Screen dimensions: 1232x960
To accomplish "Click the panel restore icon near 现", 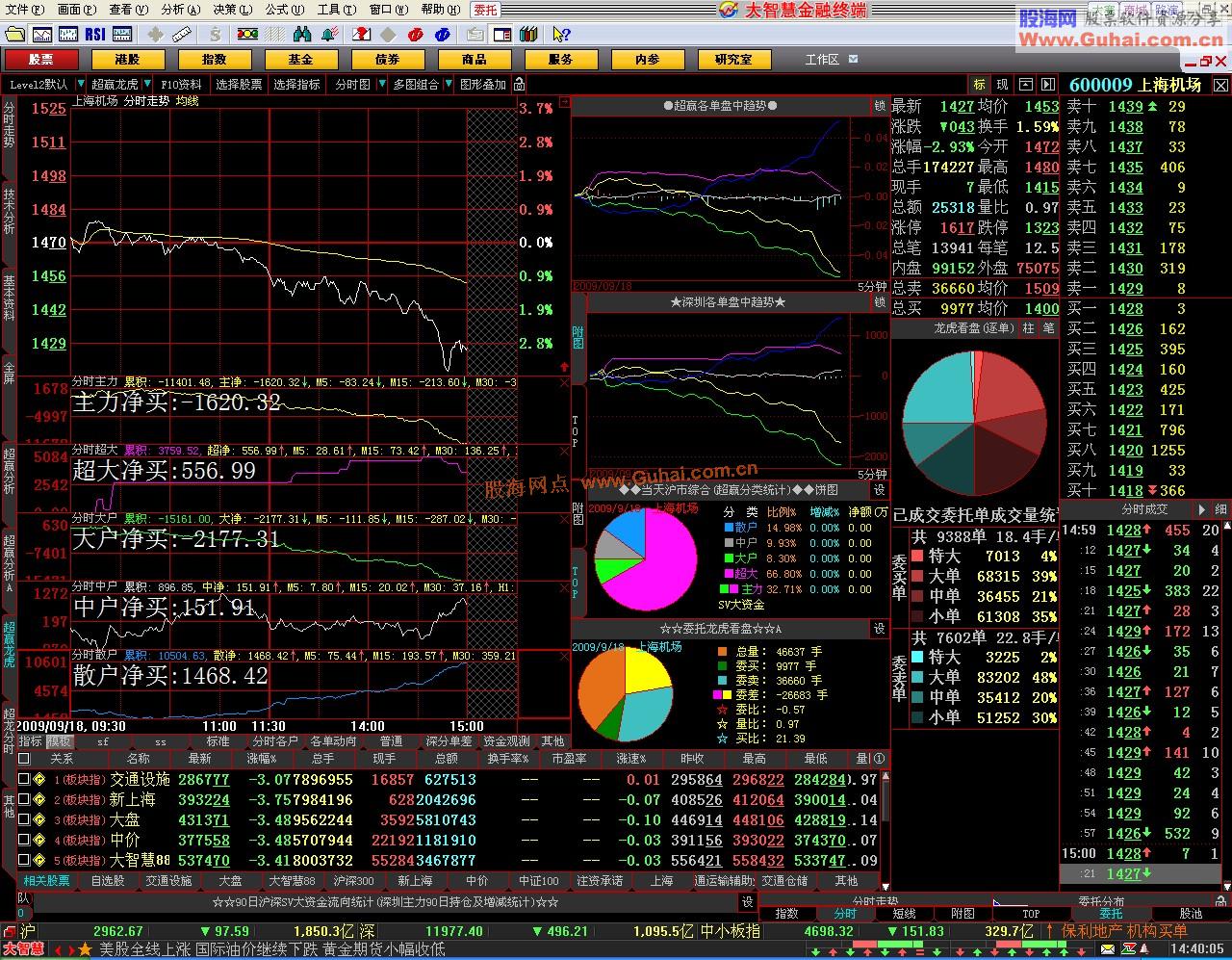I will 1025,85.
